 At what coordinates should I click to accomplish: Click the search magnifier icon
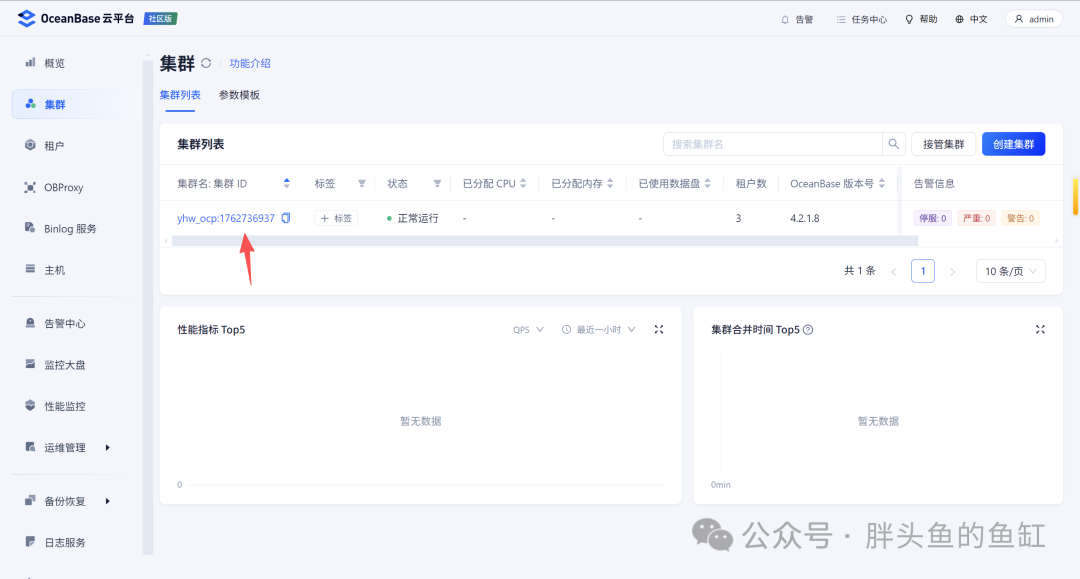pyautogui.click(x=893, y=144)
